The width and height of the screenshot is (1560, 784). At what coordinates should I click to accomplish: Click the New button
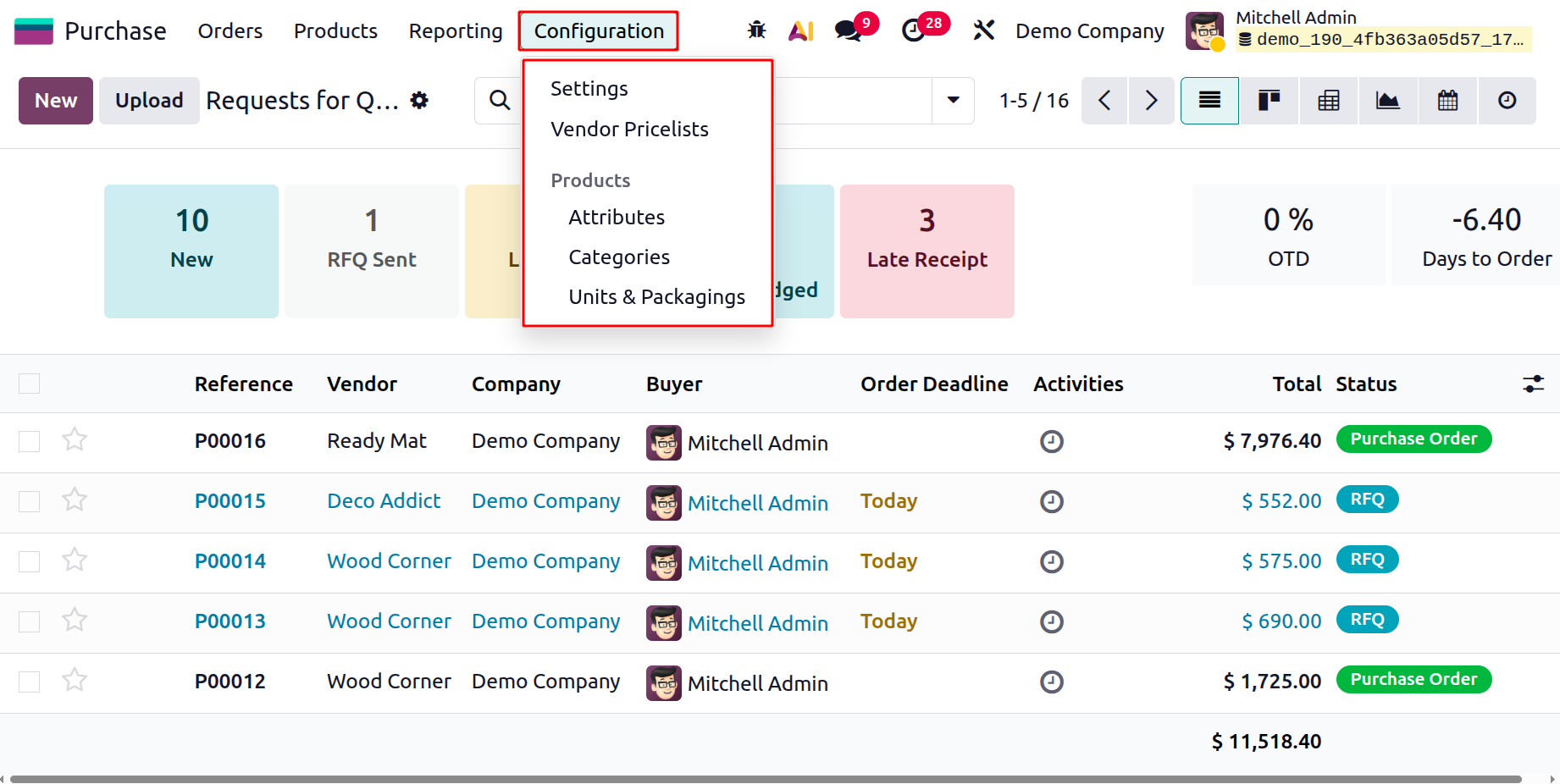point(56,101)
